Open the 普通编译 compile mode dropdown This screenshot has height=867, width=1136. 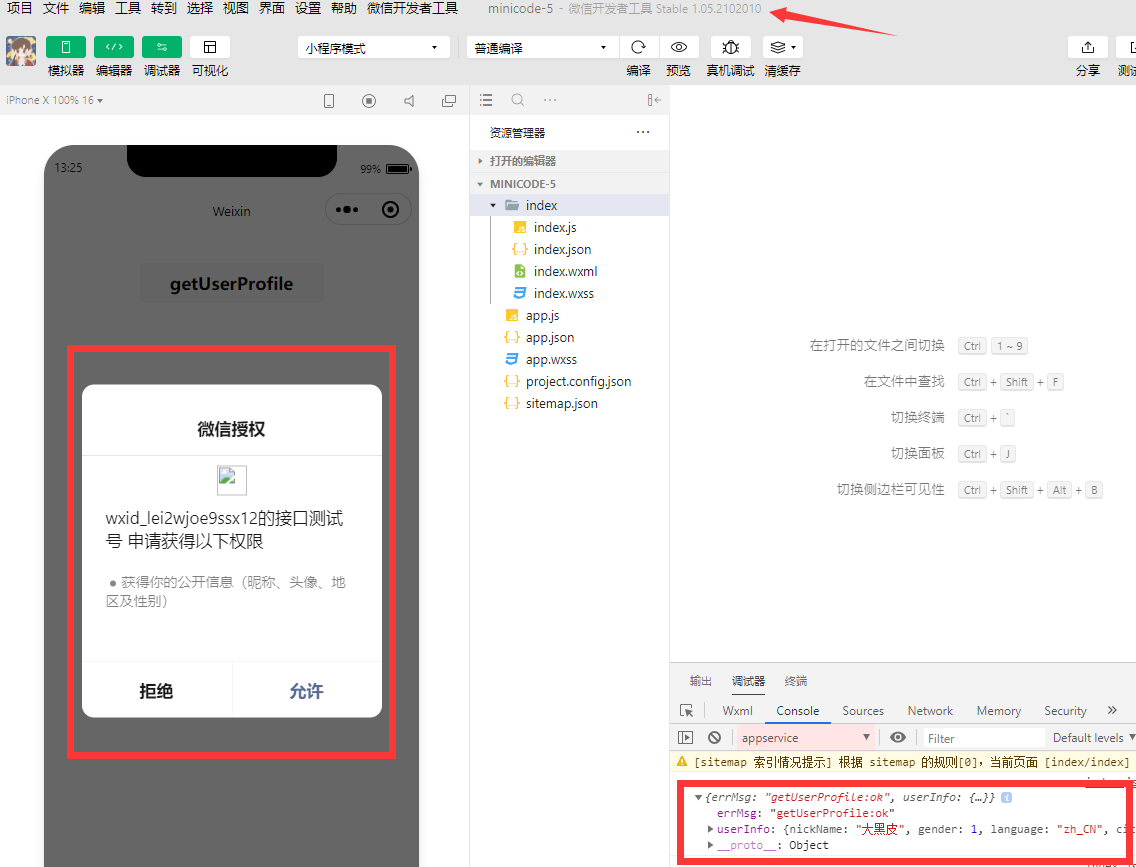coord(543,48)
